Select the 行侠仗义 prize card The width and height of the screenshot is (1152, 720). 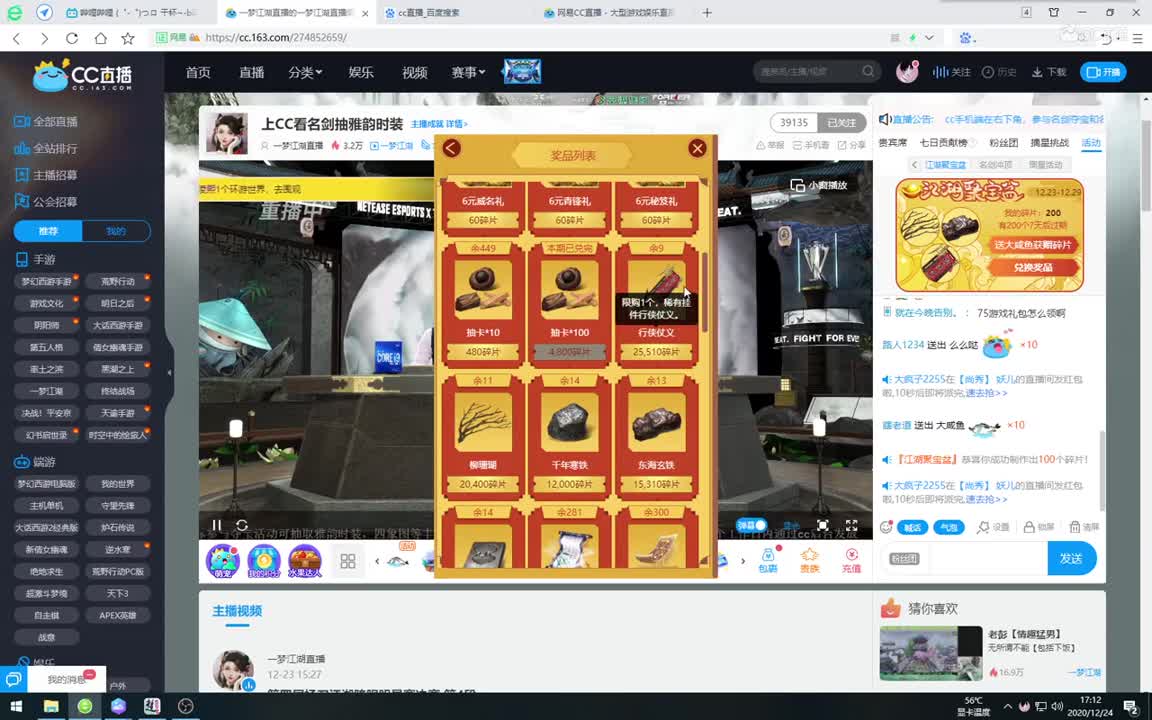[x=655, y=303]
